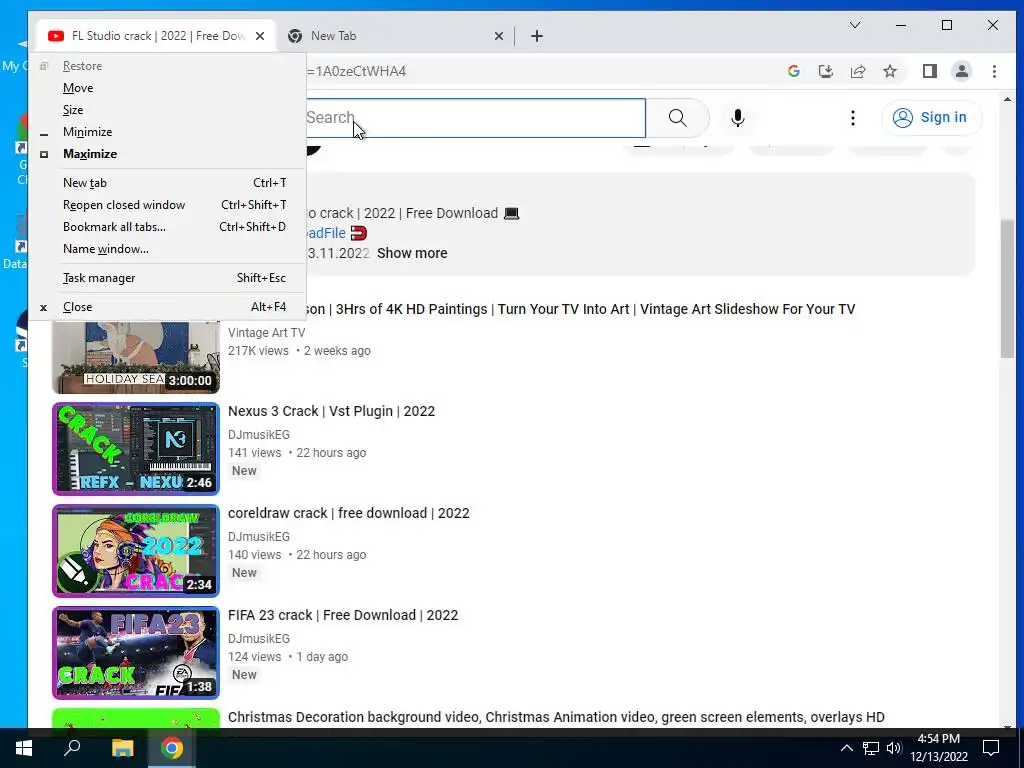
Task: Close the FL Studio crack tab
Action: (260, 36)
